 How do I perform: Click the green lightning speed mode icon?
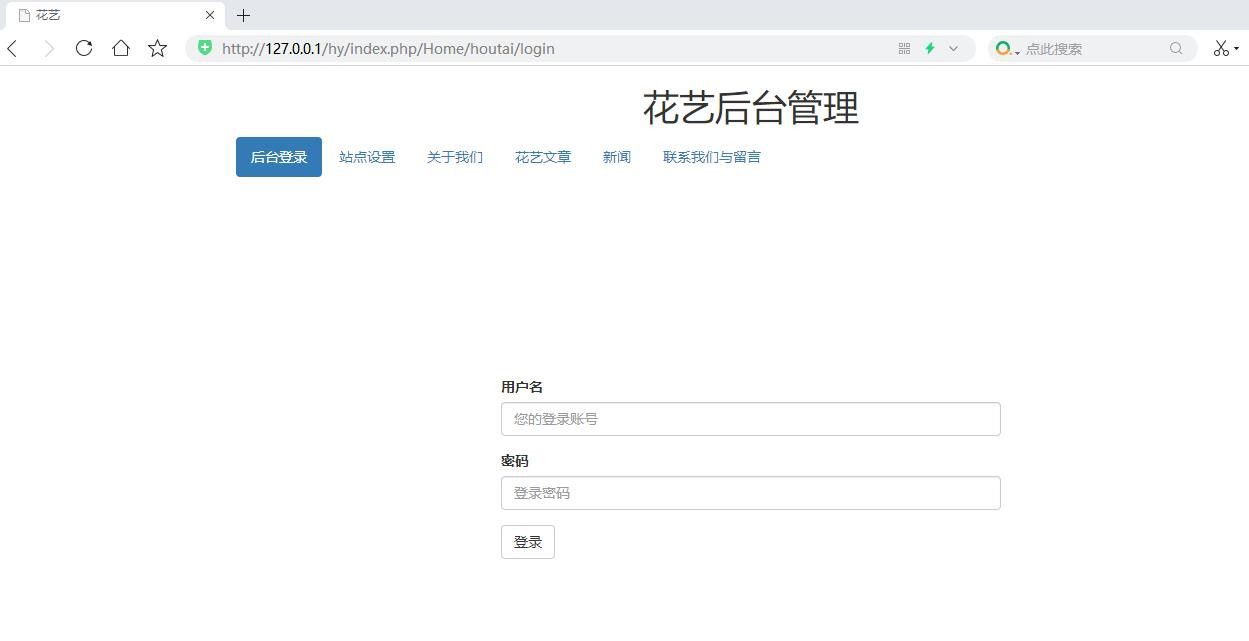pos(929,48)
